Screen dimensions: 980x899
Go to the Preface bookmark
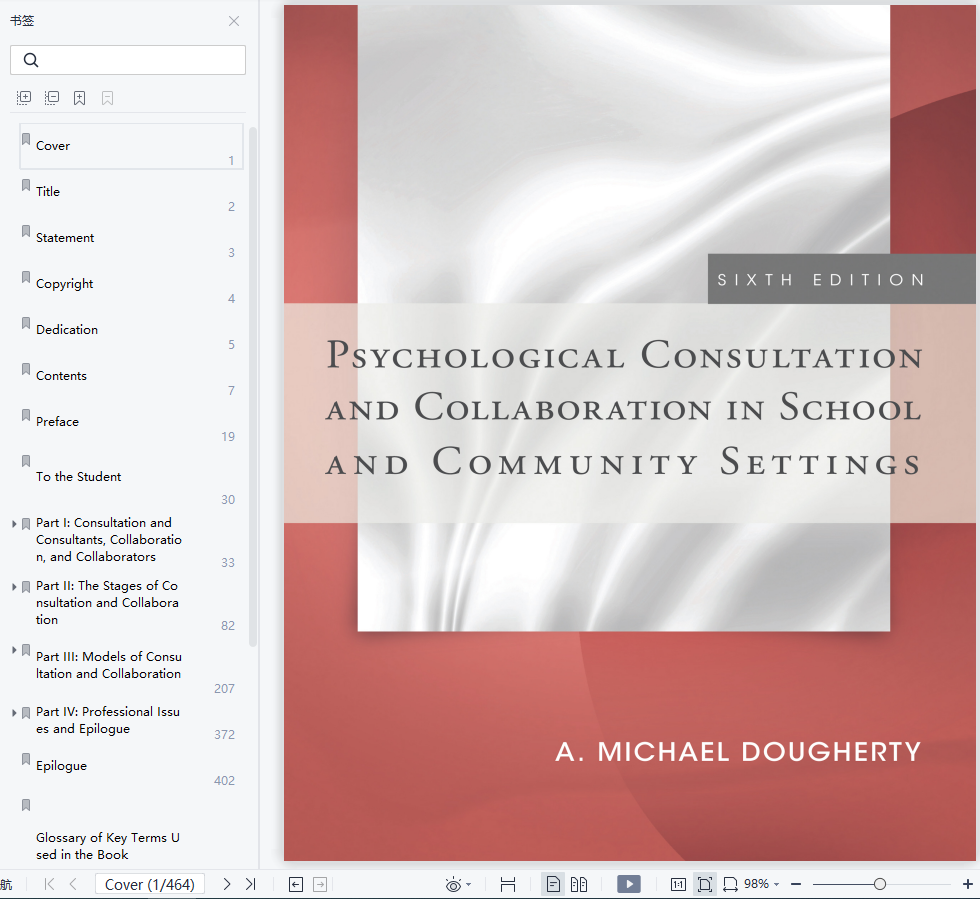[x=131, y=422]
